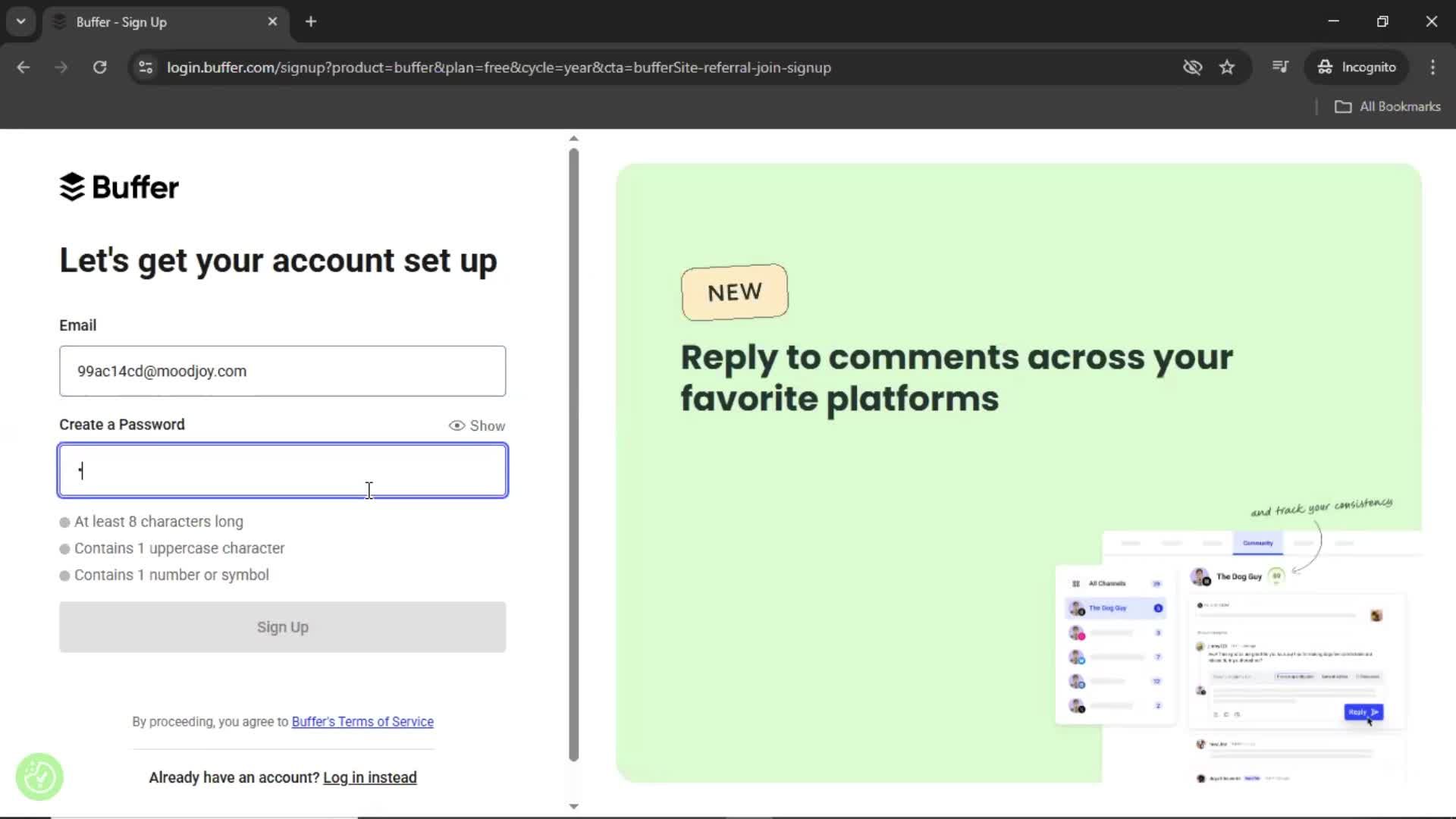The width and height of the screenshot is (1456, 819).
Task: Open the accessibility widget icon
Action: tap(39, 777)
